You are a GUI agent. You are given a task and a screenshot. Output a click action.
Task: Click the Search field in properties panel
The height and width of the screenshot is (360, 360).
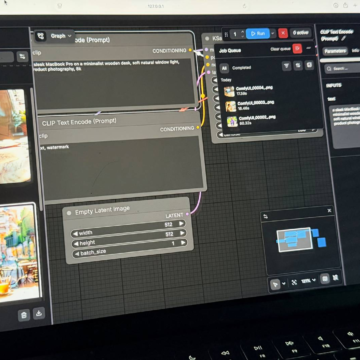tap(343, 69)
